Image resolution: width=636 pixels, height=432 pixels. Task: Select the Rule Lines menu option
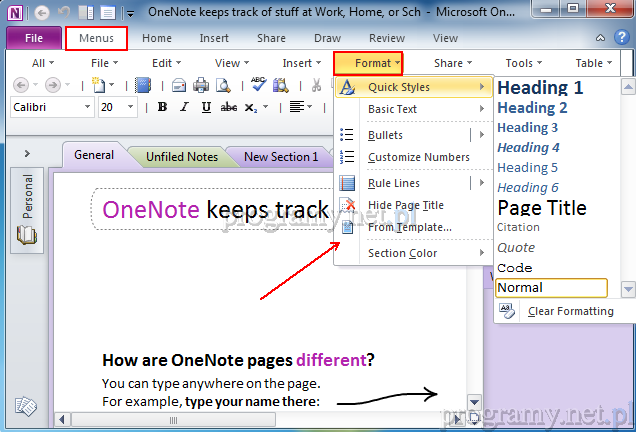click(x=393, y=183)
